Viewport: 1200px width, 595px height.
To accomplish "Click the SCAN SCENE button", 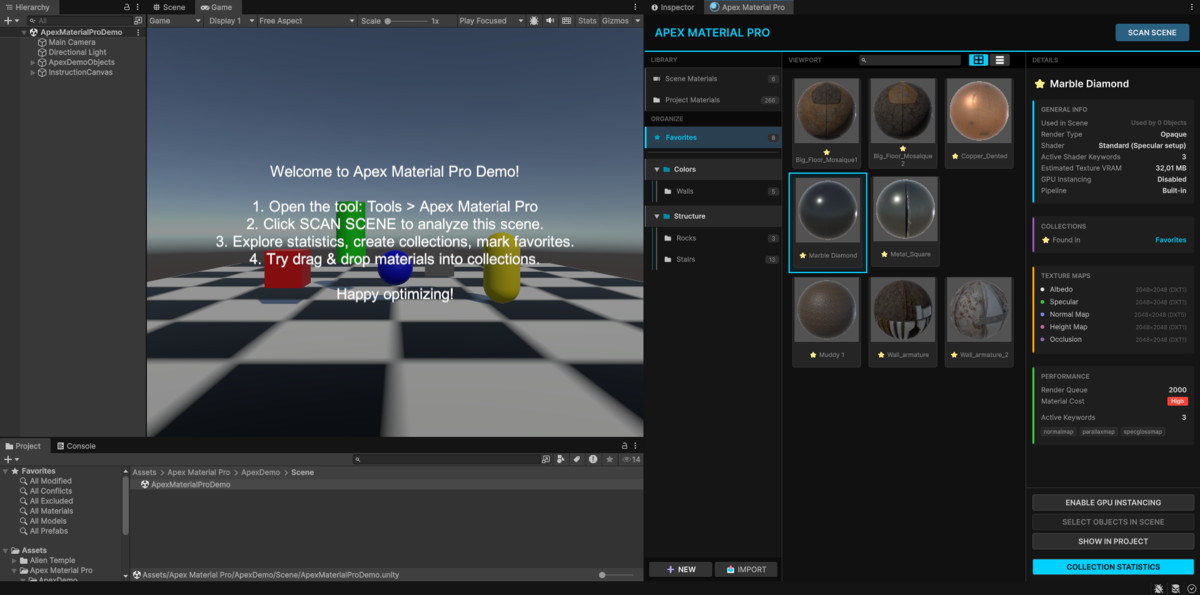I will (x=1152, y=32).
